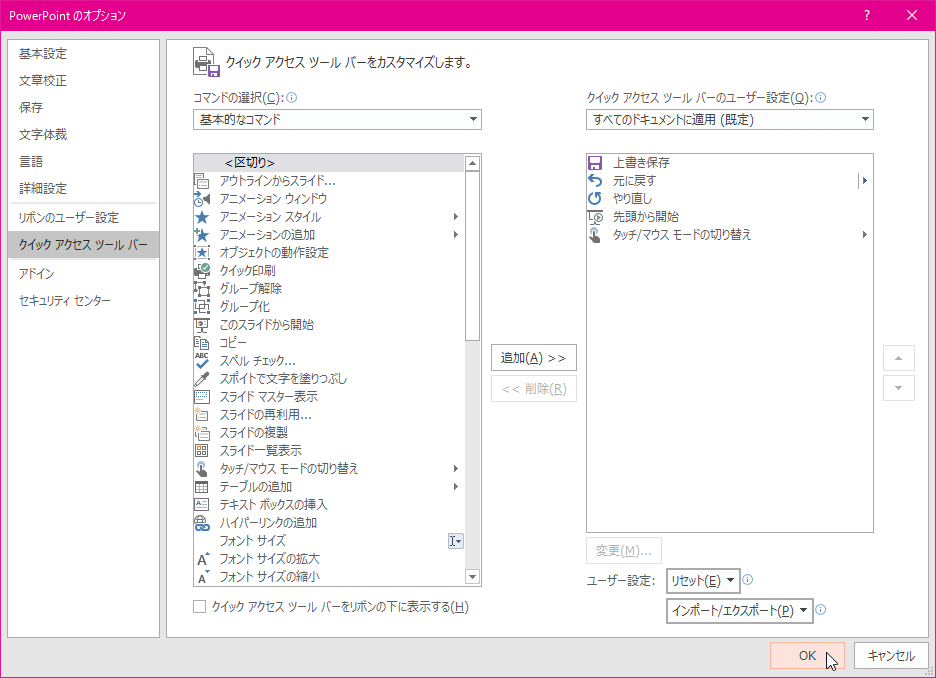936x678 pixels.
Task: Click the グループ解除 icon
Action: coord(202,289)
